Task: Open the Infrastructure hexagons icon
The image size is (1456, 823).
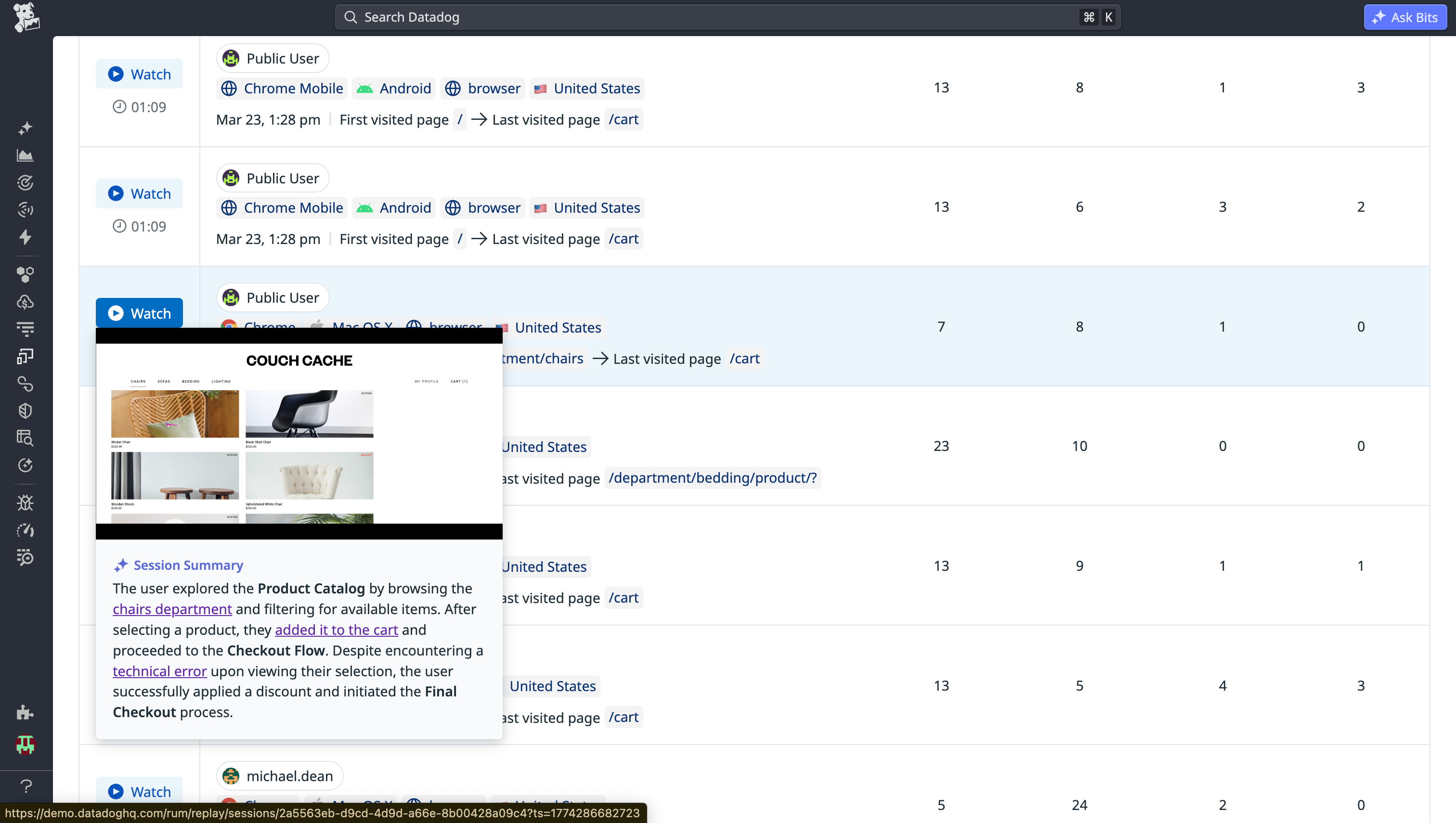Action: (26, 275)
